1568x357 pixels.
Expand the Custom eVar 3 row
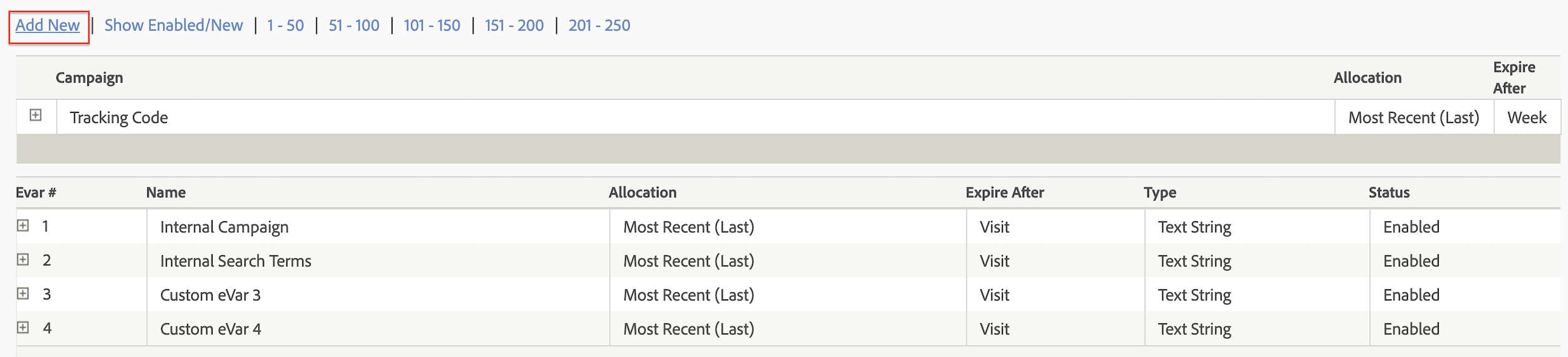(x=23, y=293)
